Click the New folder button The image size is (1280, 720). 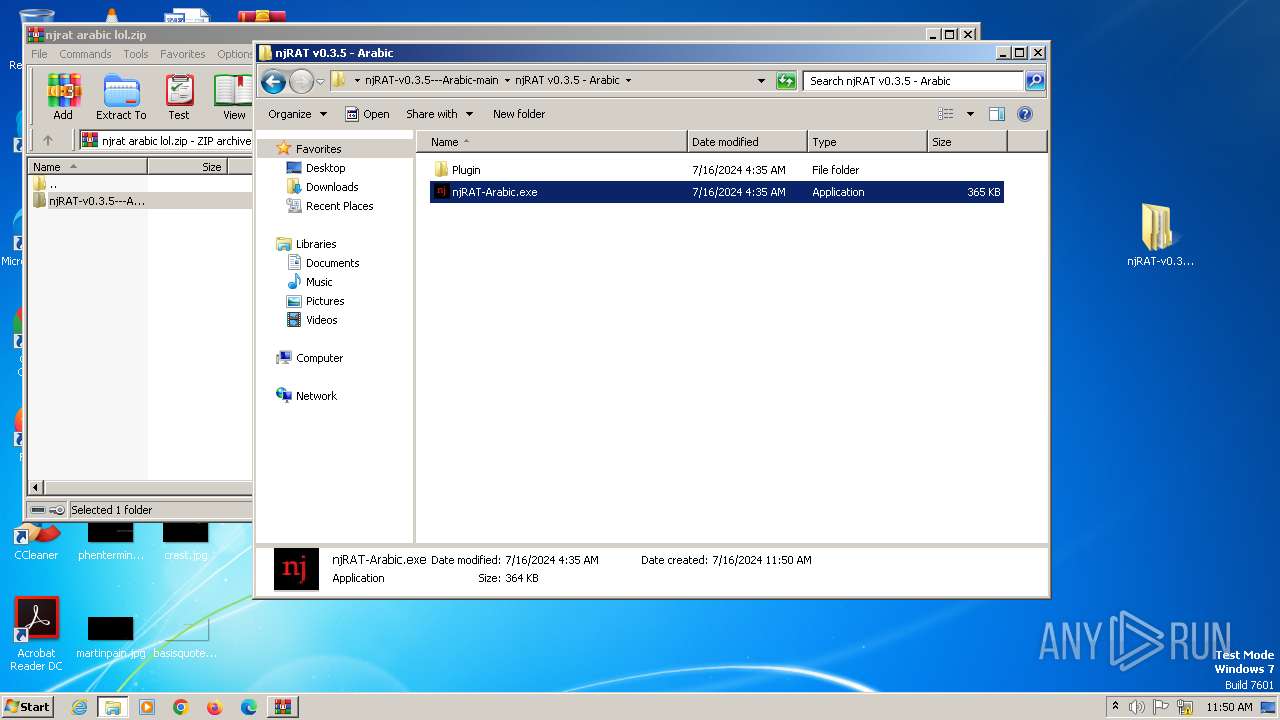pyautogui.click(x=519, y=114)
